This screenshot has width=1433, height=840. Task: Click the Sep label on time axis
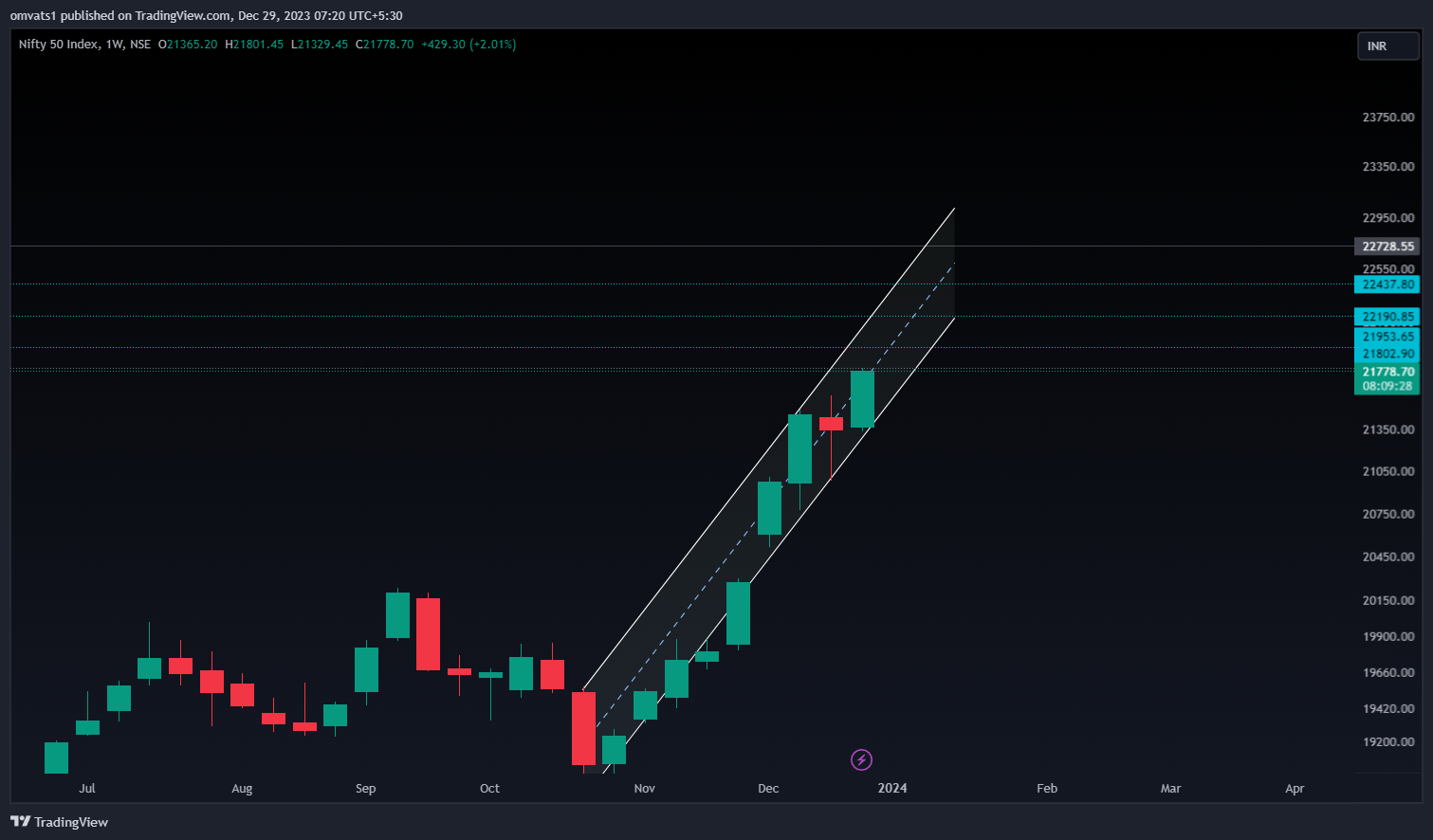pyautogui.click(x=365, y=788)
